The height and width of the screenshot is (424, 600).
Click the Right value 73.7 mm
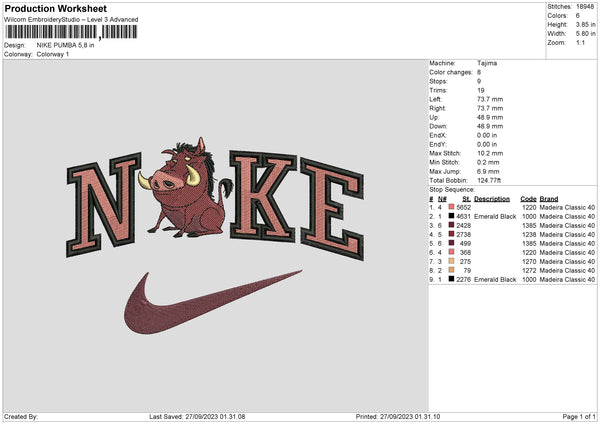pyautogui.click(x=490, y=108)
